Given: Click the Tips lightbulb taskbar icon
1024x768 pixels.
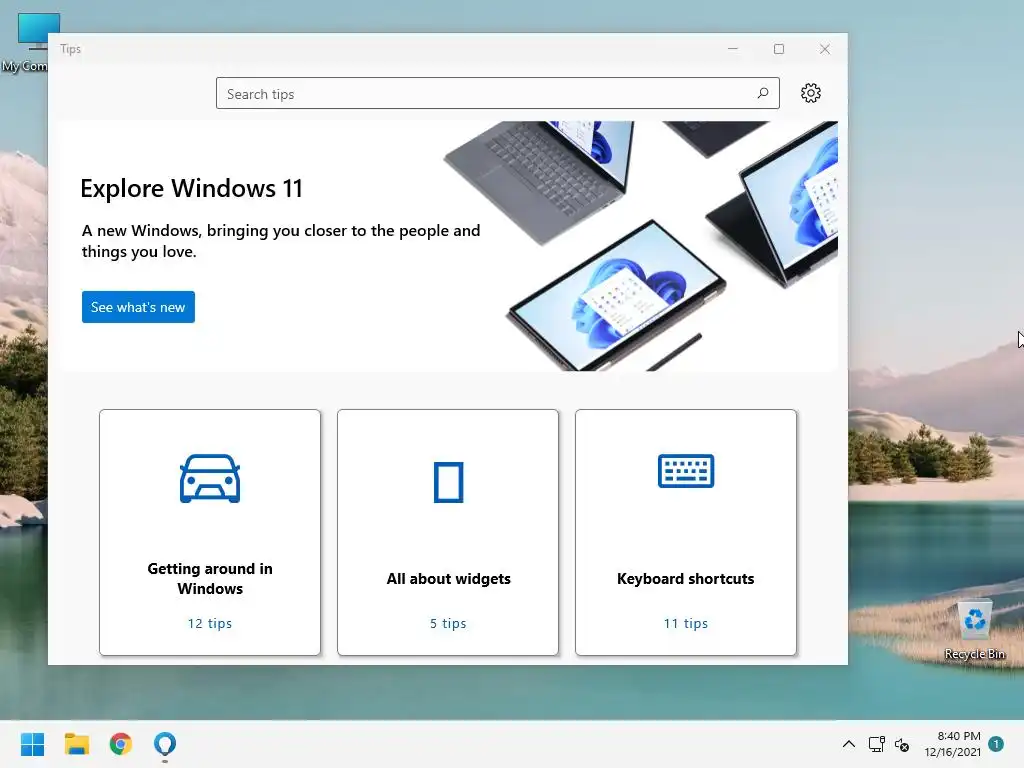Looking at the screenshot, I should click(x=165, y=744).
